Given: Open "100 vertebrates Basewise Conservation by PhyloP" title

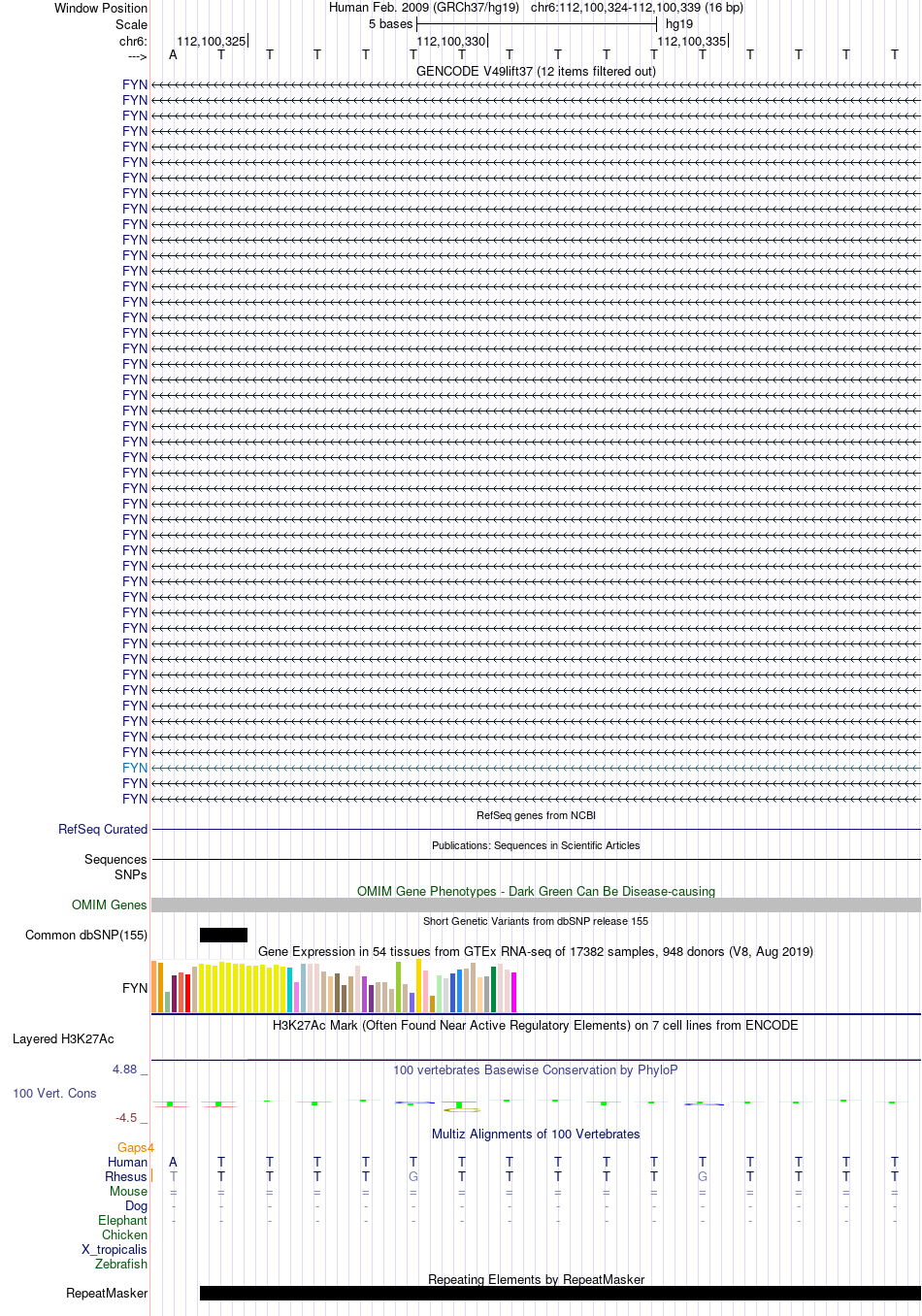Looking at the screenshot, I should coord(536,1069).
